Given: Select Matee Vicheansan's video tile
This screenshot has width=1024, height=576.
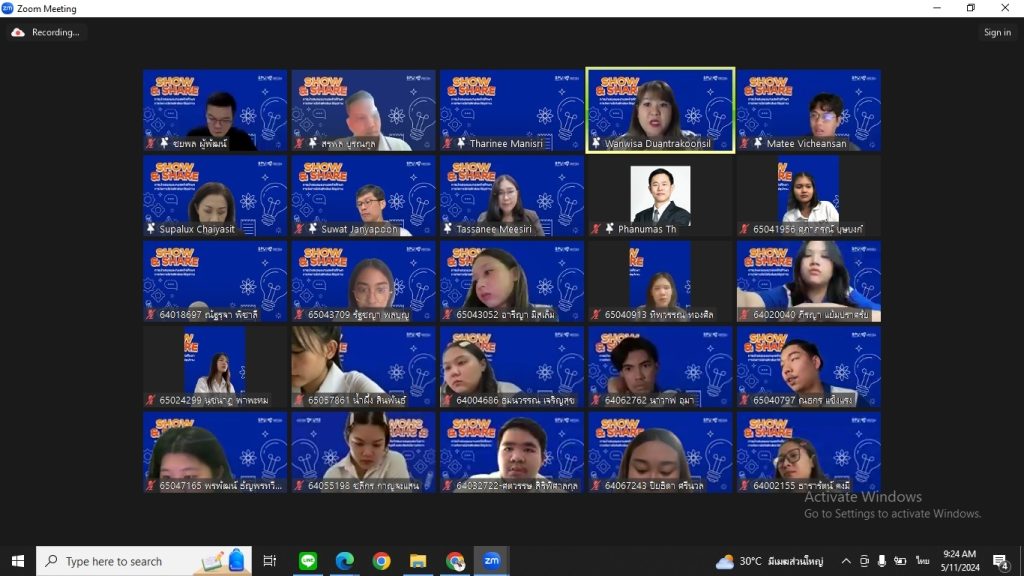Looking at the screenshot, I should 808,110.
